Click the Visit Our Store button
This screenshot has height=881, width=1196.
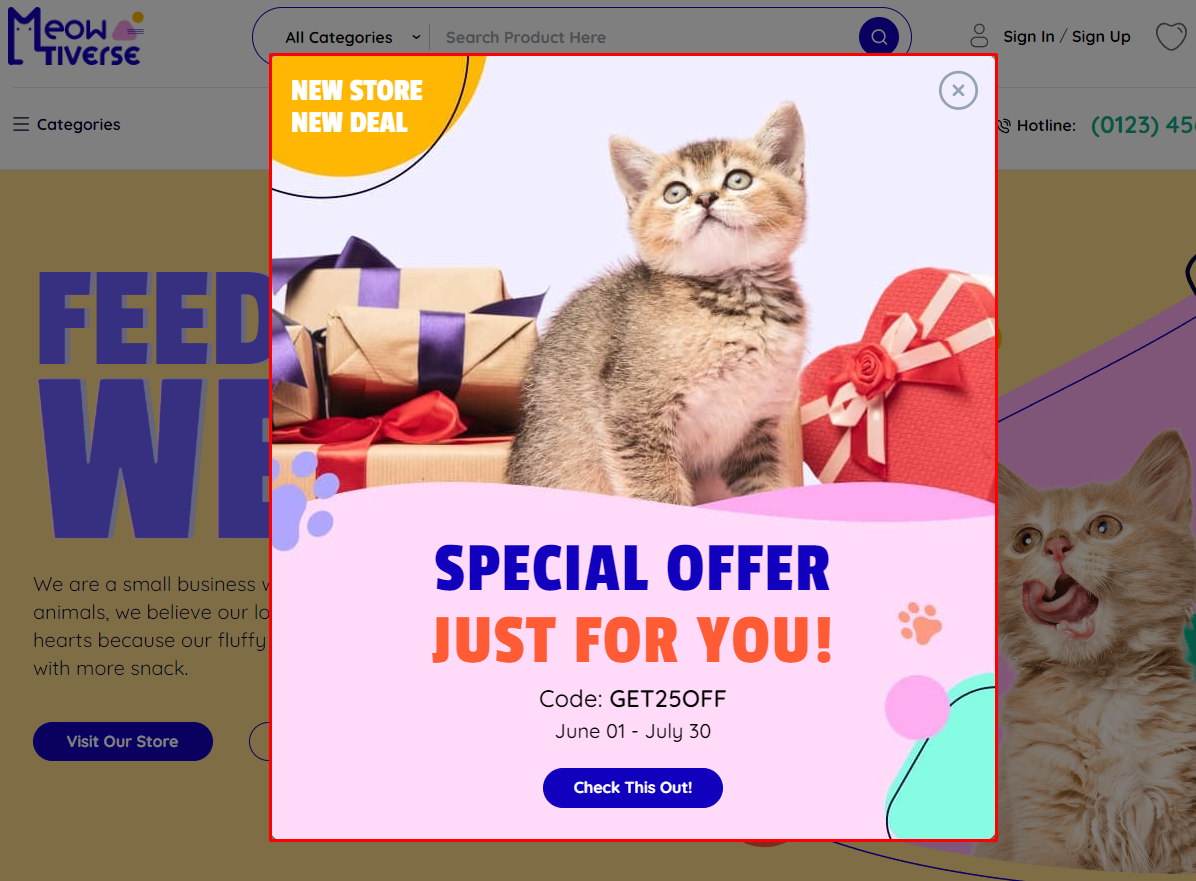[x=123, y=741]
